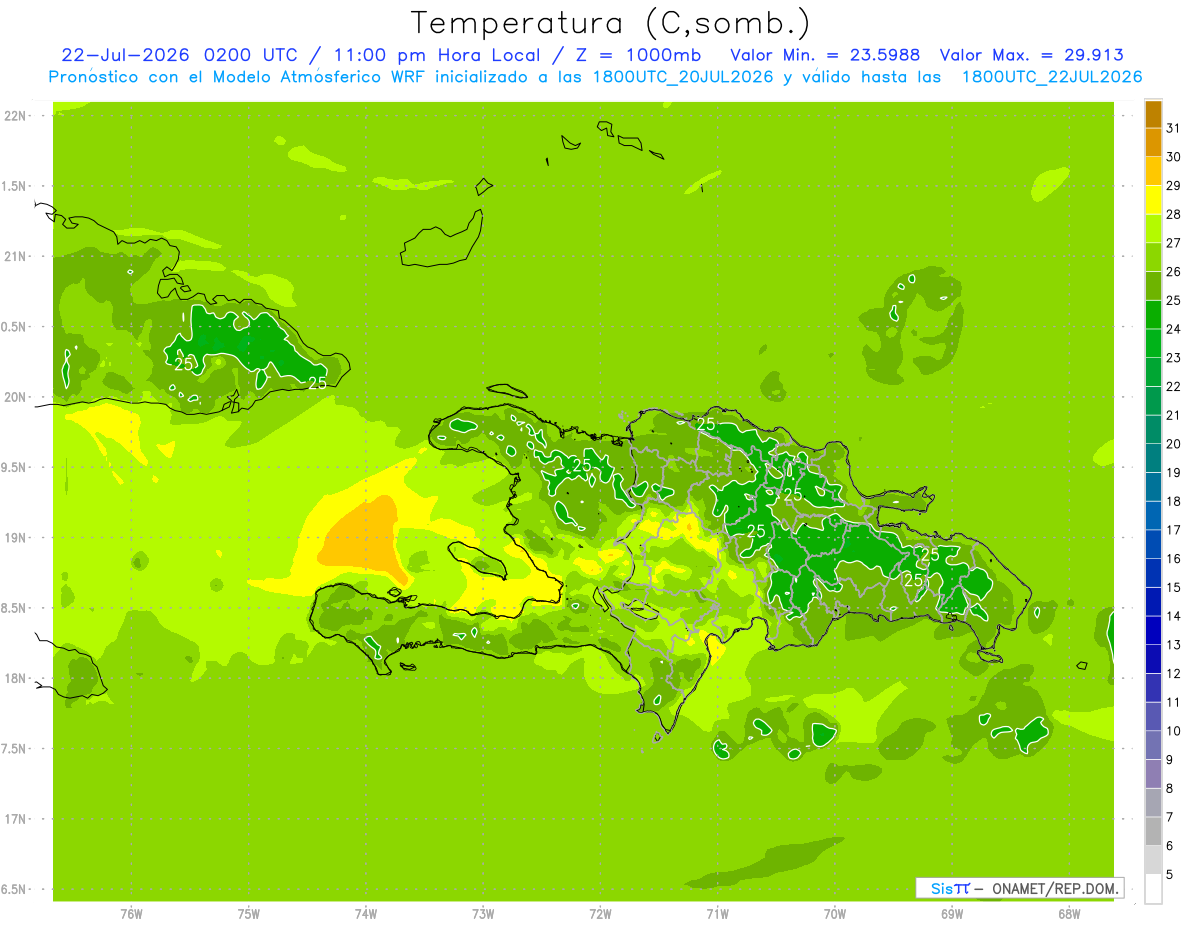Click the 20N latitude axis label

tap(15, 397)
